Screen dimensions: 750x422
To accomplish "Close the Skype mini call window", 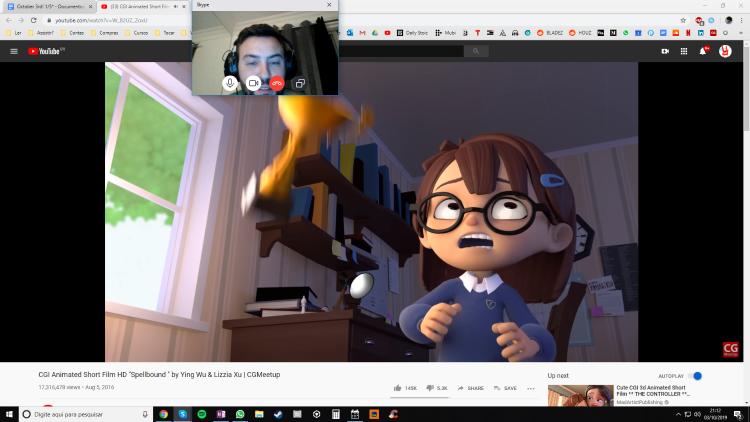I will [x=329, y=5].
